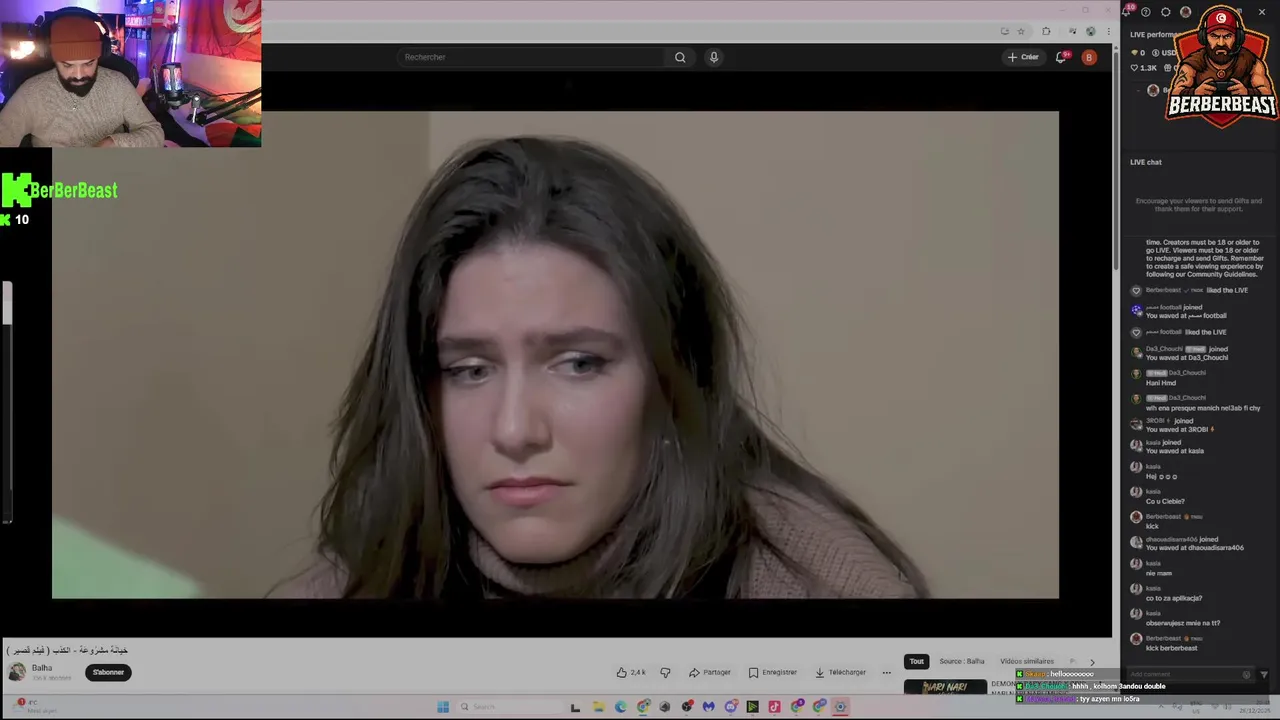Click 'You waved at dhaouadisarra406' entry
The image size is (1280, 720).
pos(1195,548)
